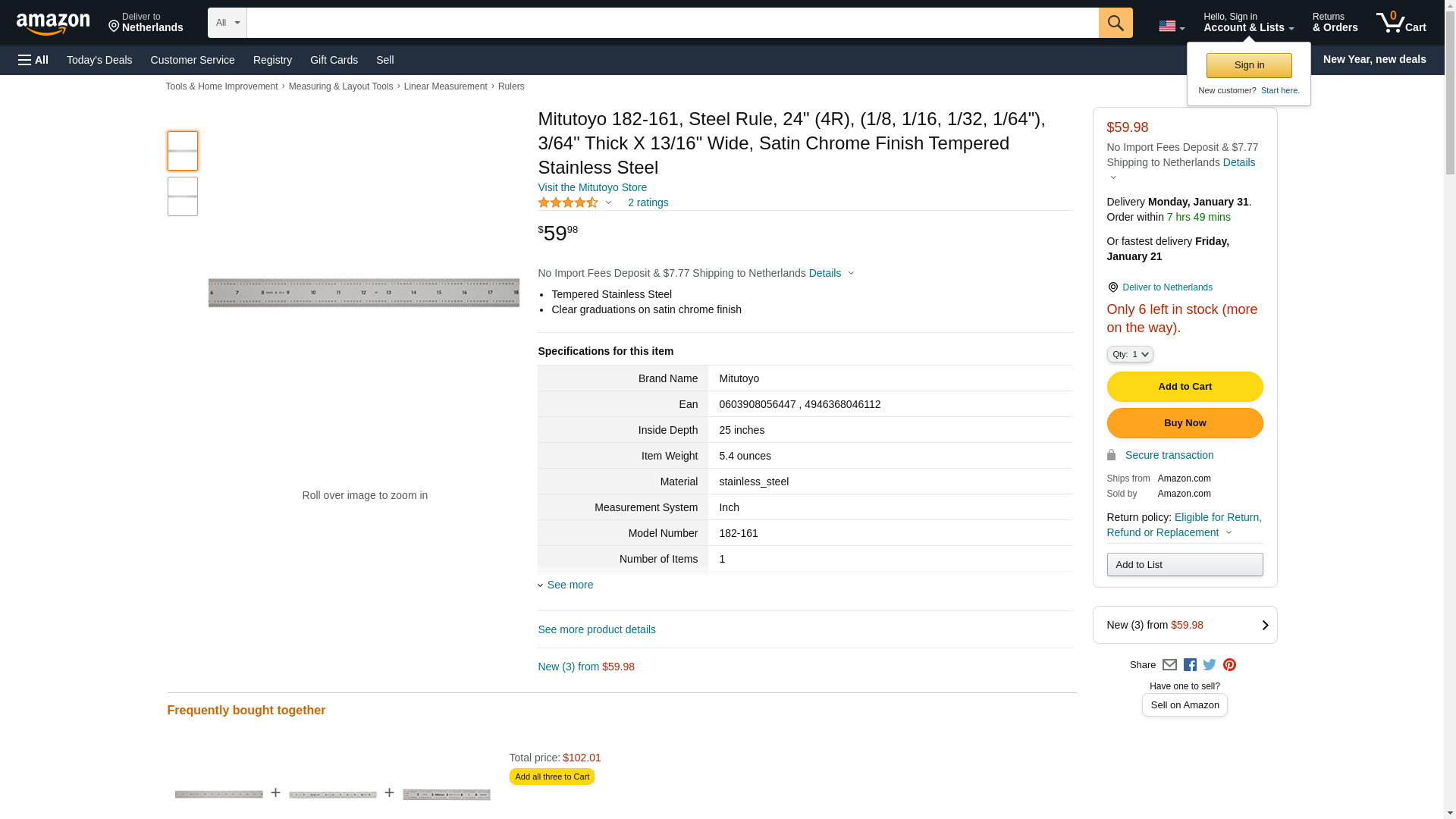Open the Qty quantity dropdown
This screenshot has width=1456, height=819.
1129,354
